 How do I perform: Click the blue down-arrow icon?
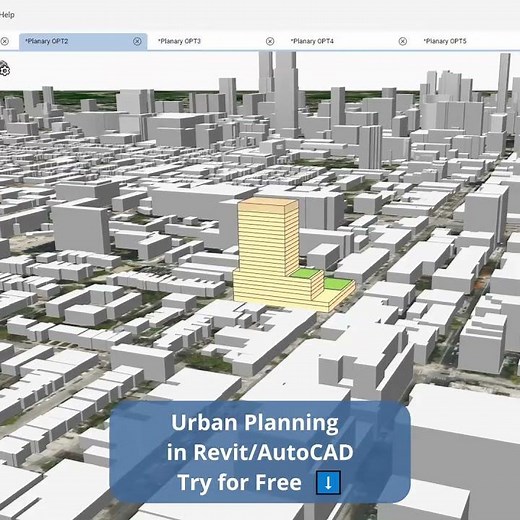coord(328,482)
